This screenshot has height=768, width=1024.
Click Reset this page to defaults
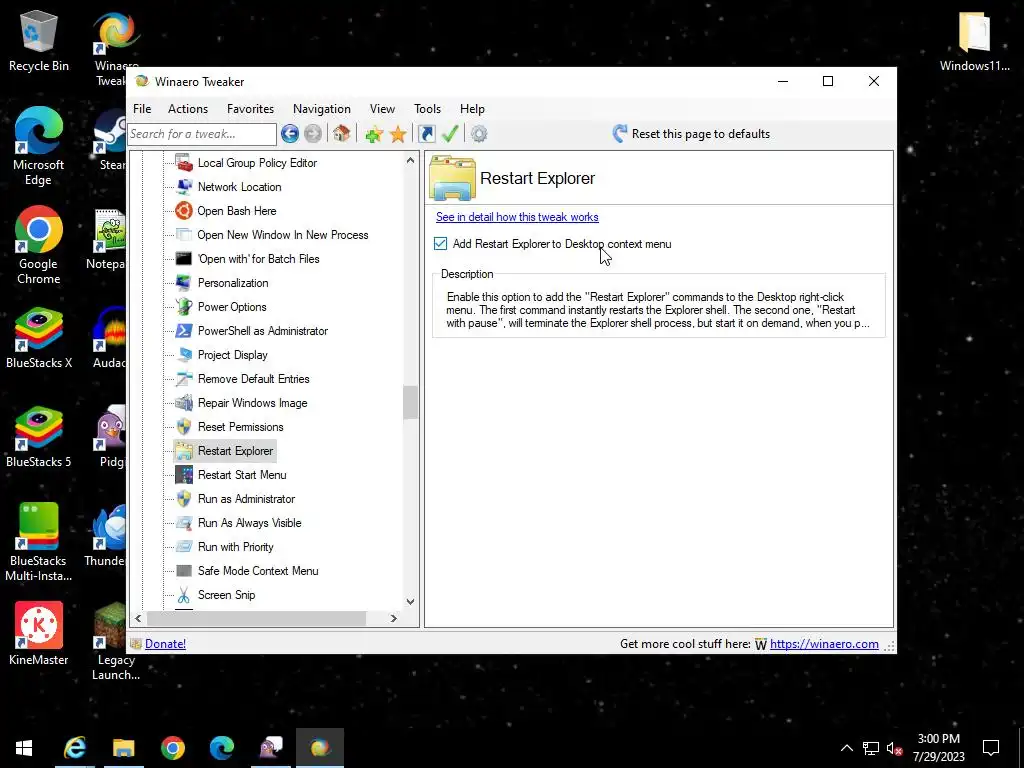[x=691, y=134]
